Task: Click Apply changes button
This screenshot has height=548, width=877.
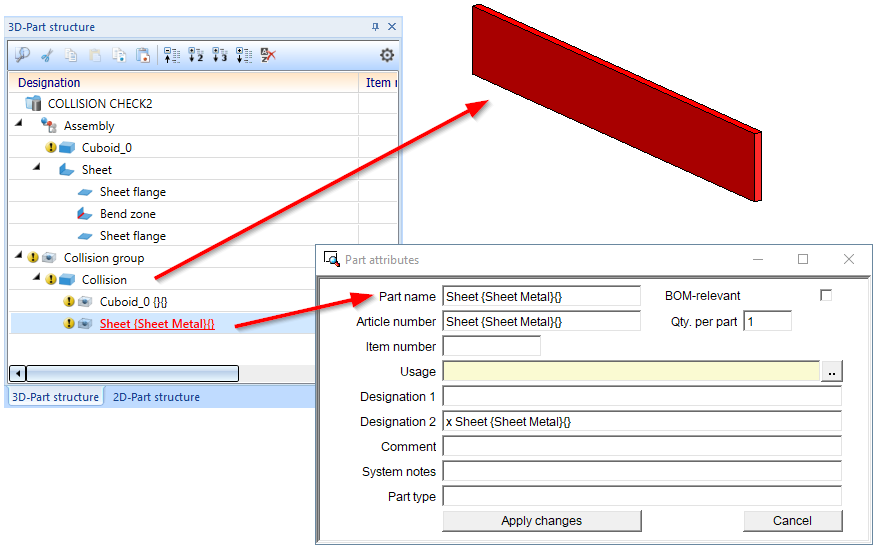Action: 541,521
